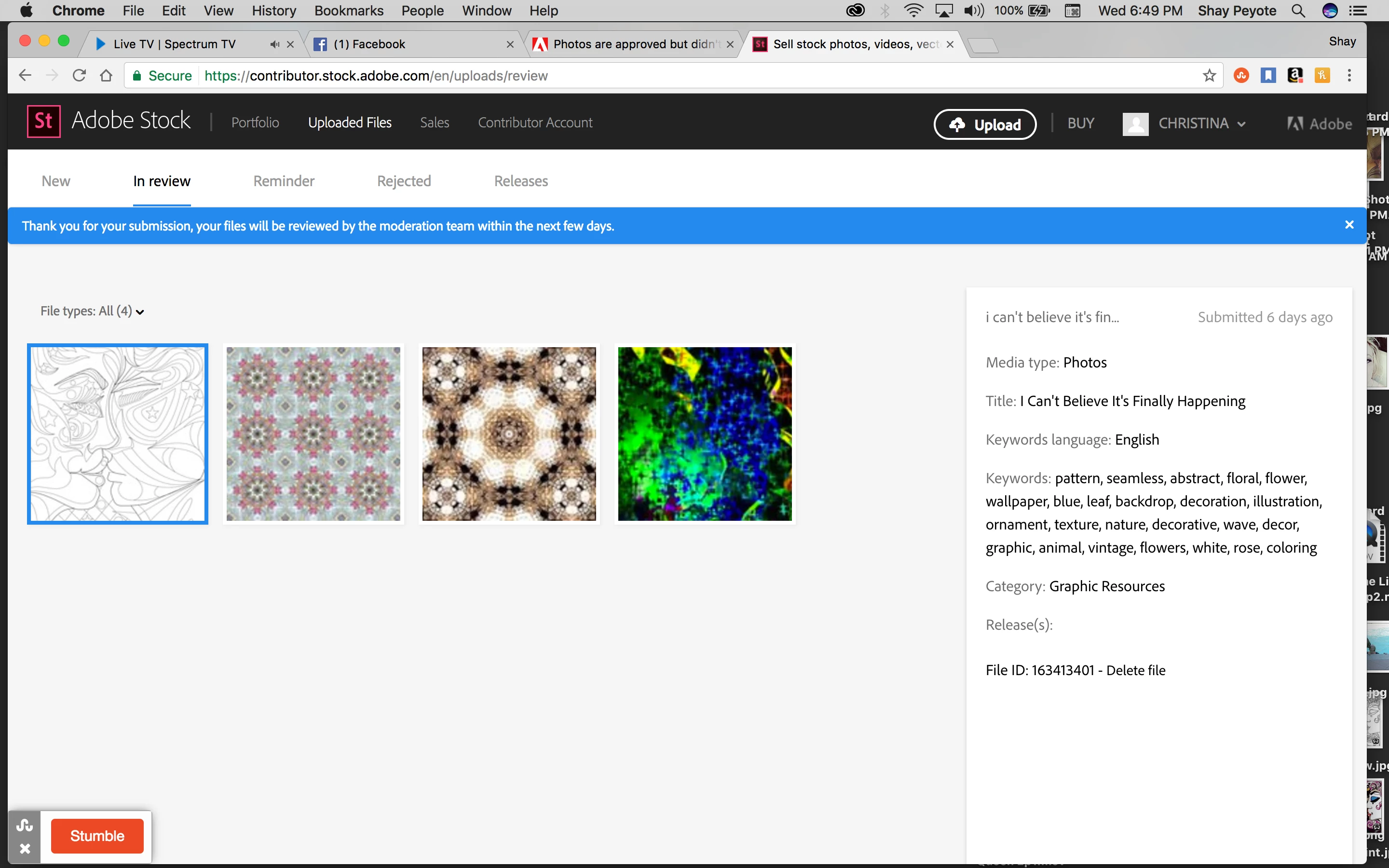Click the bookmark star in address bar
This screenshot has height=868, width=1389.
tap(1209, 75)
